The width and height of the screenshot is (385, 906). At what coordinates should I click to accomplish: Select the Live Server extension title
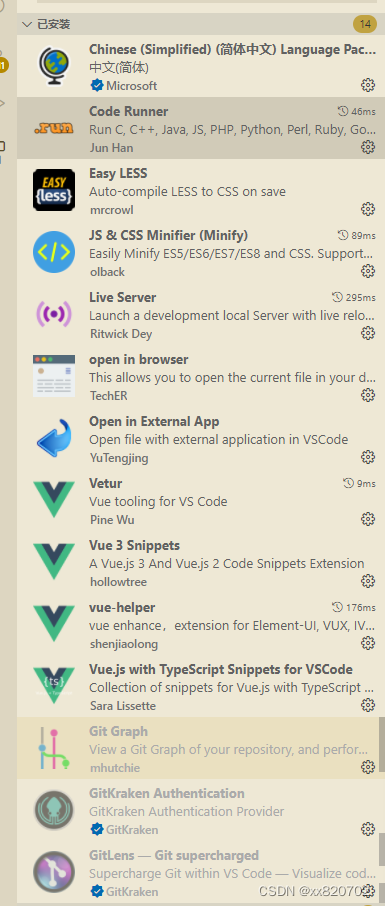123,298
